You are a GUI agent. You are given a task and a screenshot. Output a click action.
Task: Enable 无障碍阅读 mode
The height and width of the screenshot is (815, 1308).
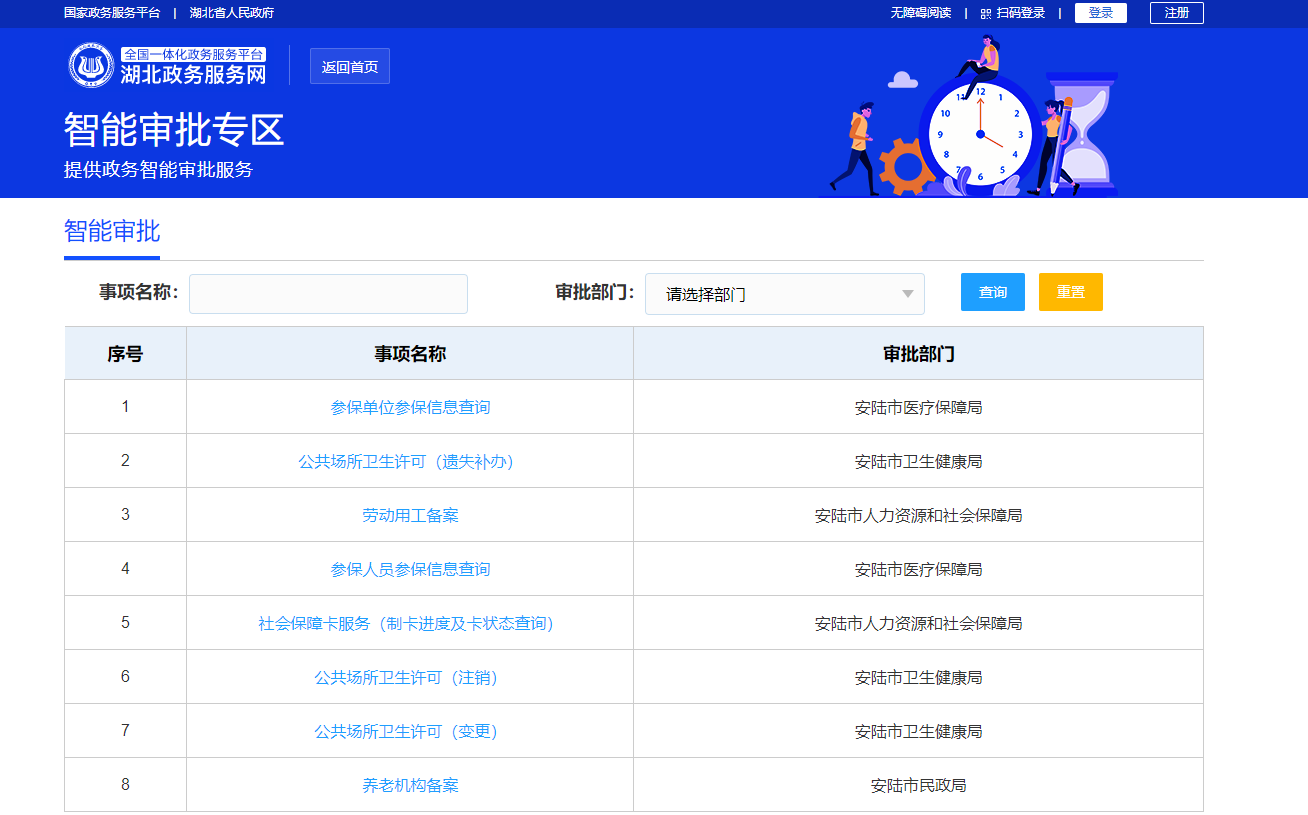920,13
